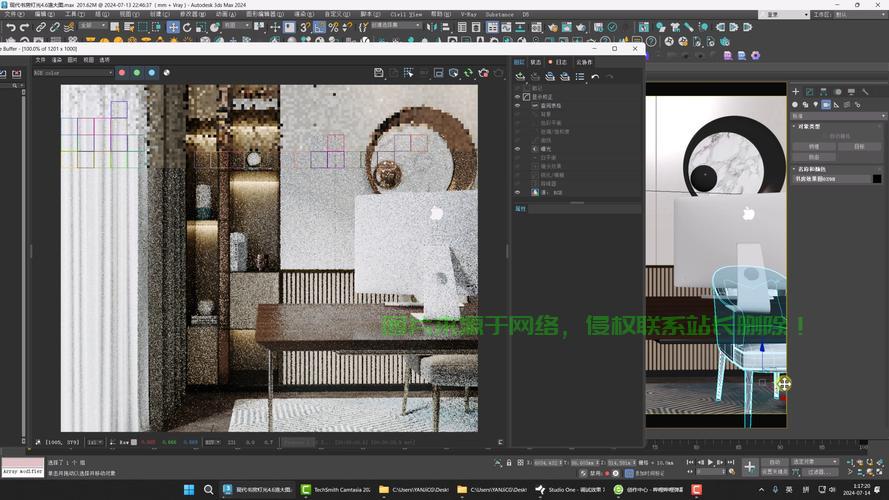Click the object color swatch
Screen dimensions: 889x500
point(877,179)
